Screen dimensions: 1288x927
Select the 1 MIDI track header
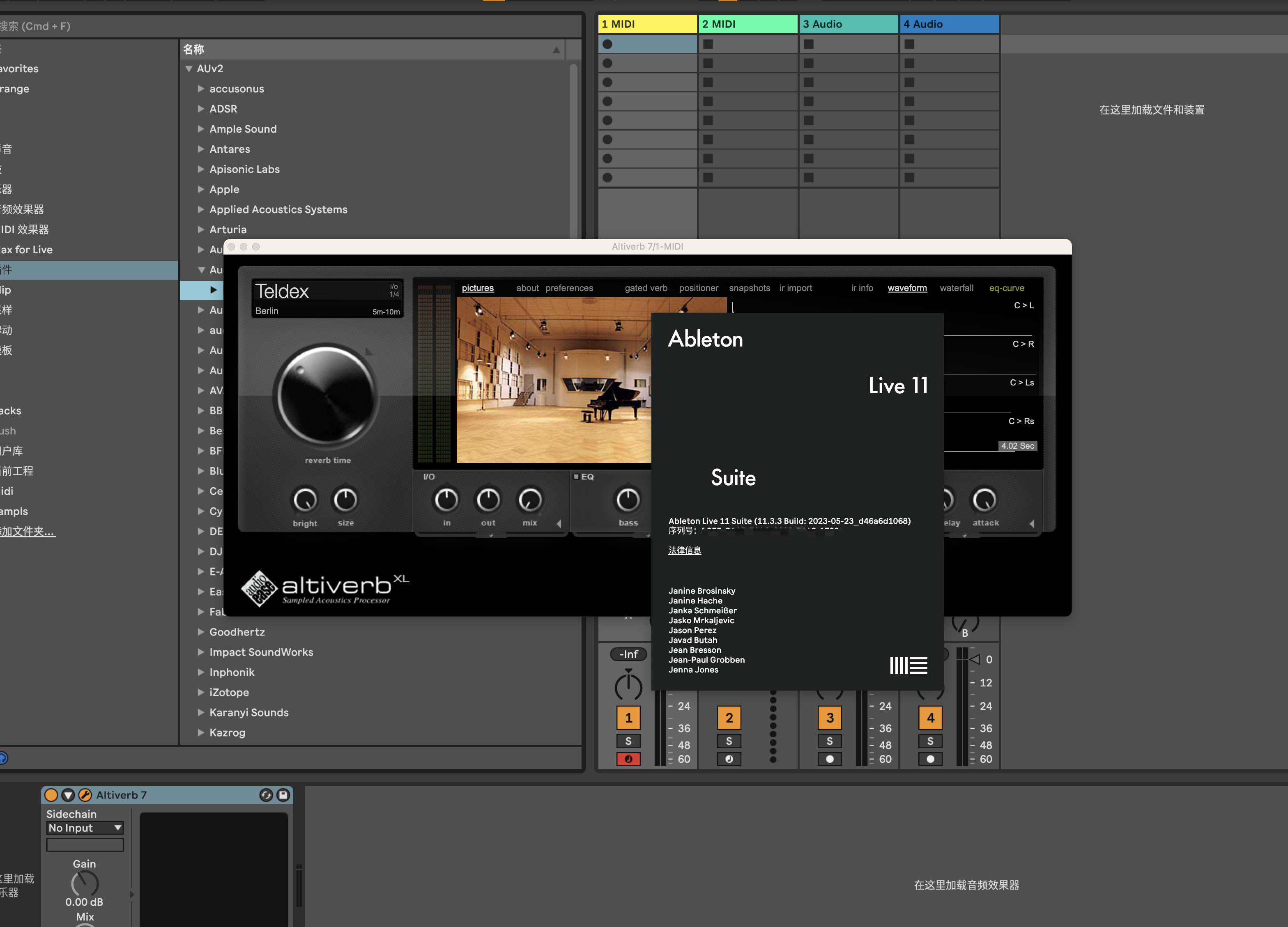647,24
